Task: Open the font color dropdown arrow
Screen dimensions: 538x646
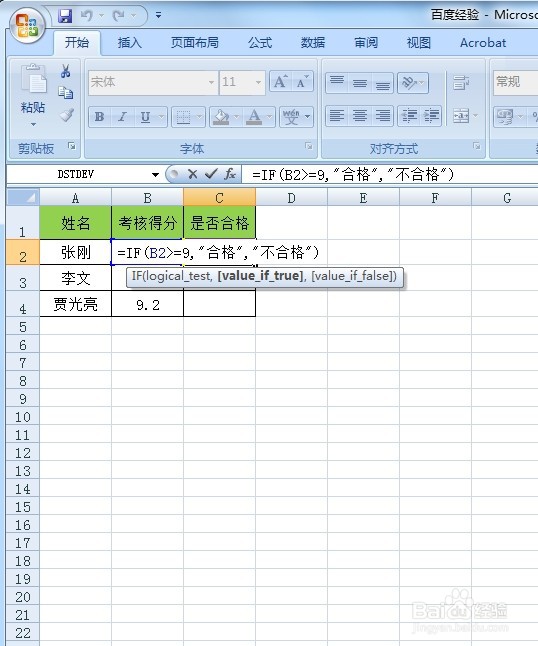Action: coord(269,117)
